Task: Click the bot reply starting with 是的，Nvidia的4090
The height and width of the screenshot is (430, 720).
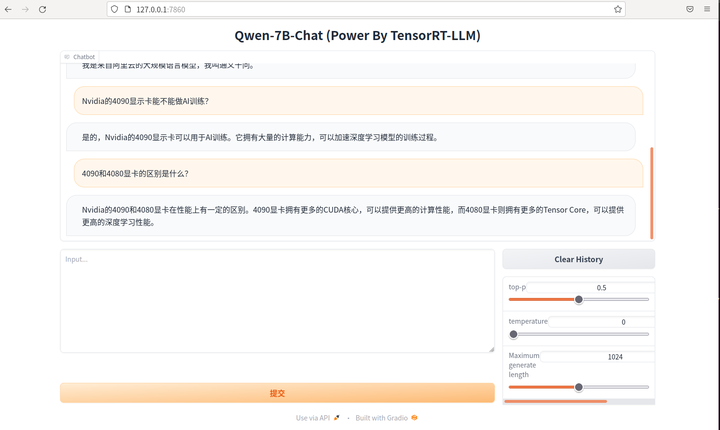Action: pyautogui.click(x=351, y=137)
